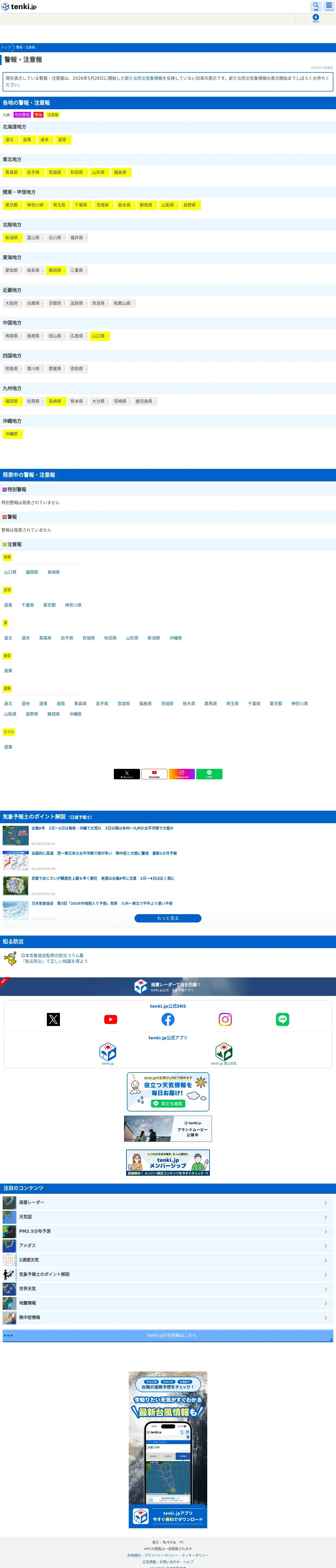Click the blue もっと見る button
This screenshot has width=336, height=1568.
coord(168,918)
